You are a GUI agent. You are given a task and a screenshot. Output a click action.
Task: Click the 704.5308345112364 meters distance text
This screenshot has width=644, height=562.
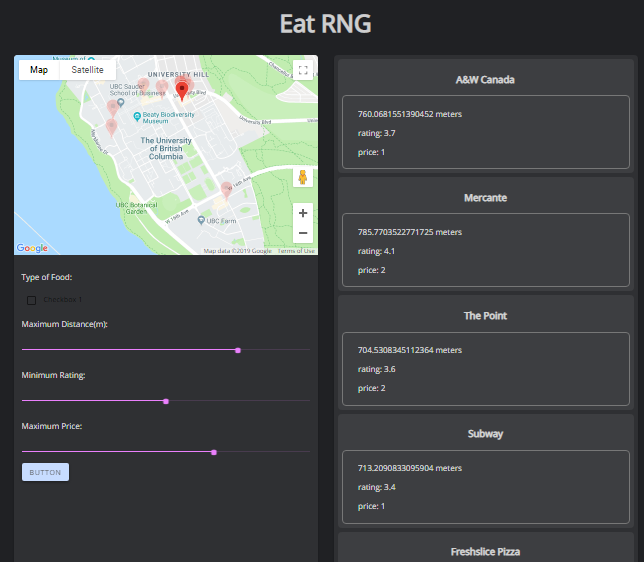(x=409, y=350)
